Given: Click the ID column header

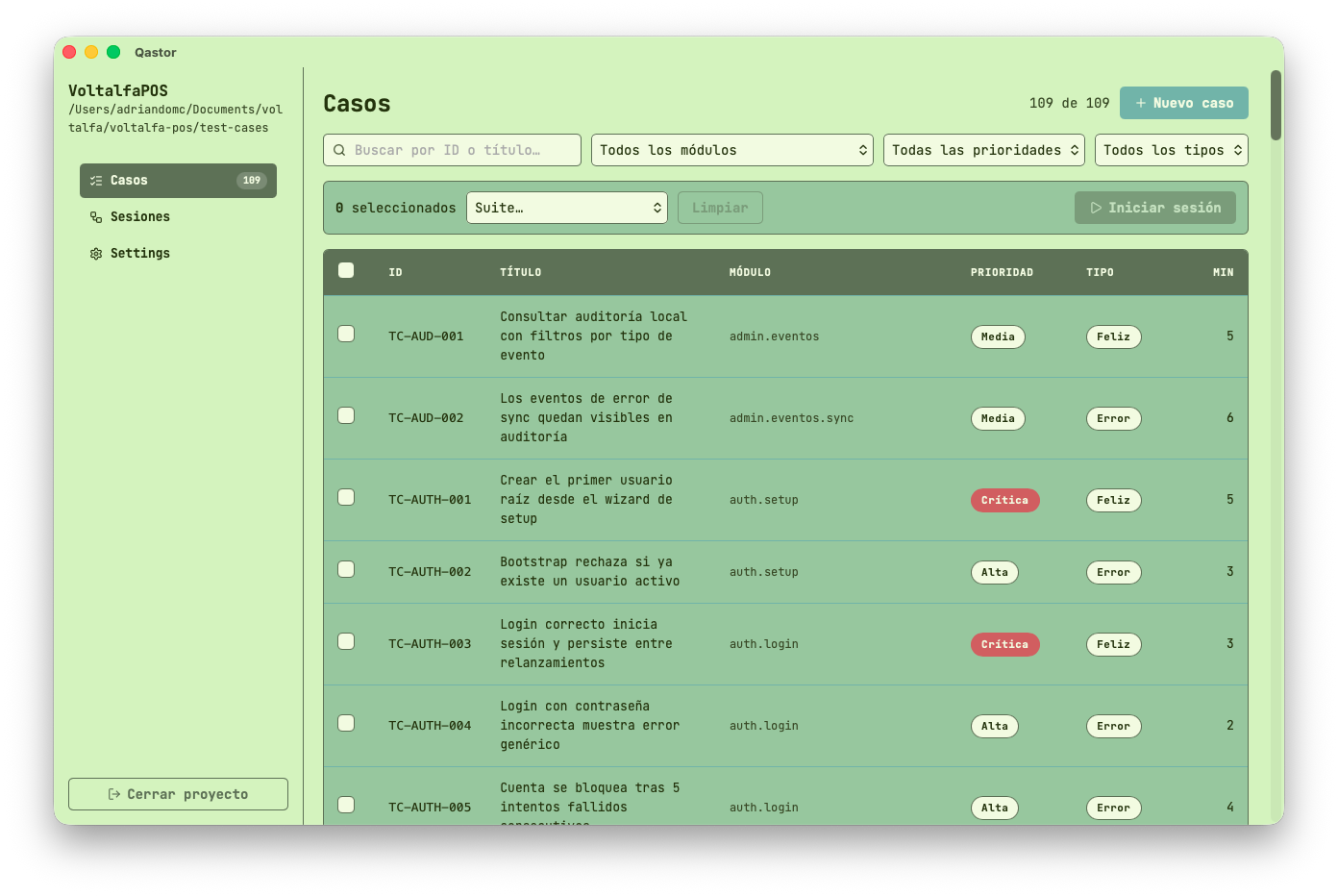Looking at the screenshot, I should 395,273.
